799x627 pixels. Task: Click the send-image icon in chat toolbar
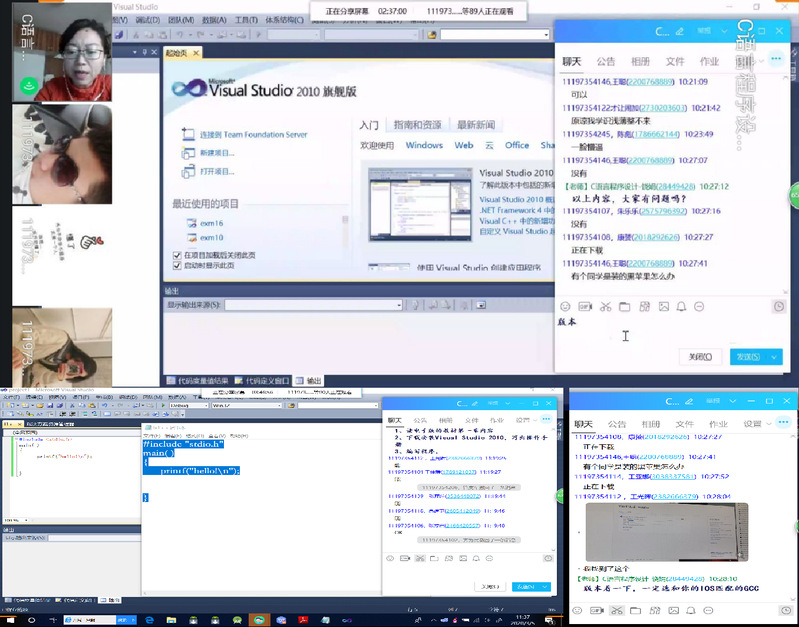[x=662, y=306]
